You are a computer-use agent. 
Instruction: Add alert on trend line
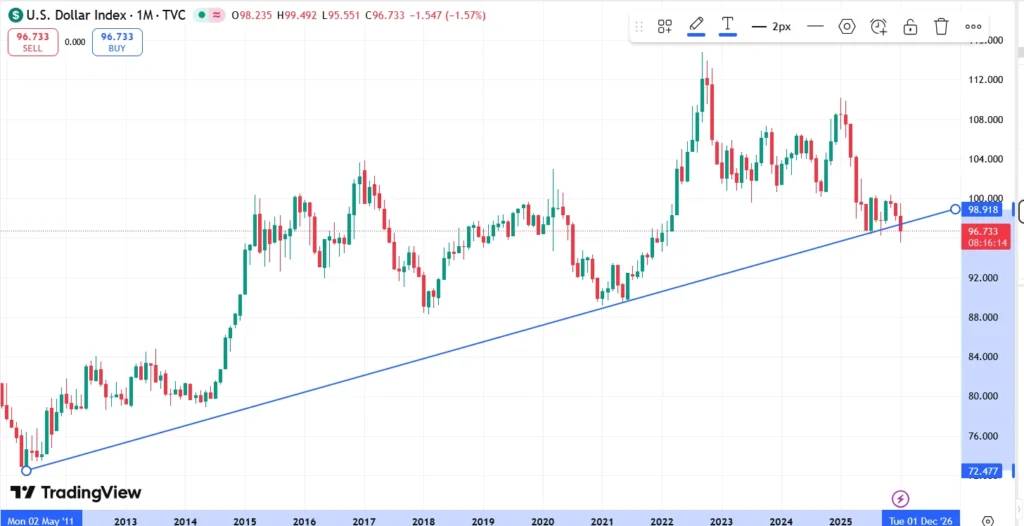coord(878,27)
